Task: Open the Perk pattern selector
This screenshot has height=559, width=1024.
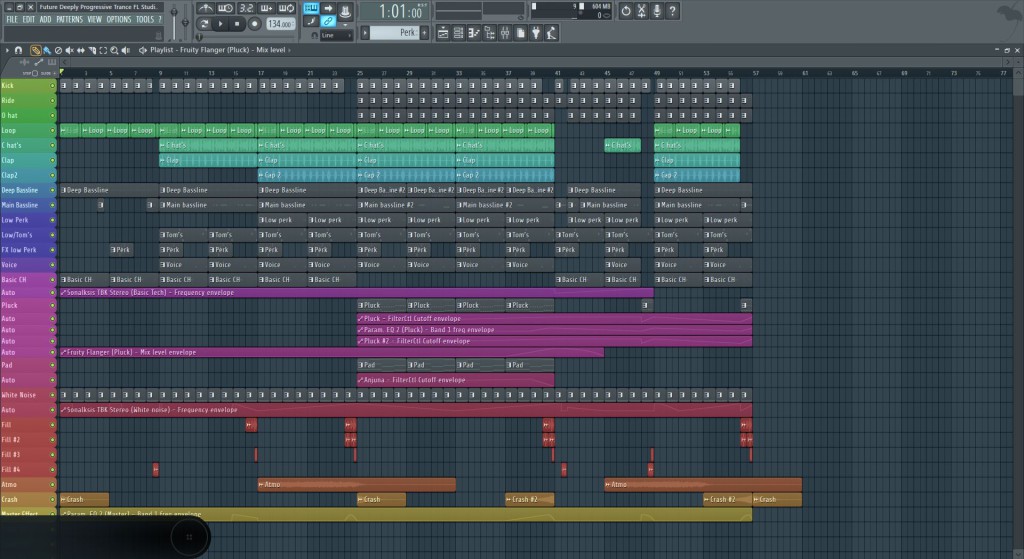Action: point(395,33)
